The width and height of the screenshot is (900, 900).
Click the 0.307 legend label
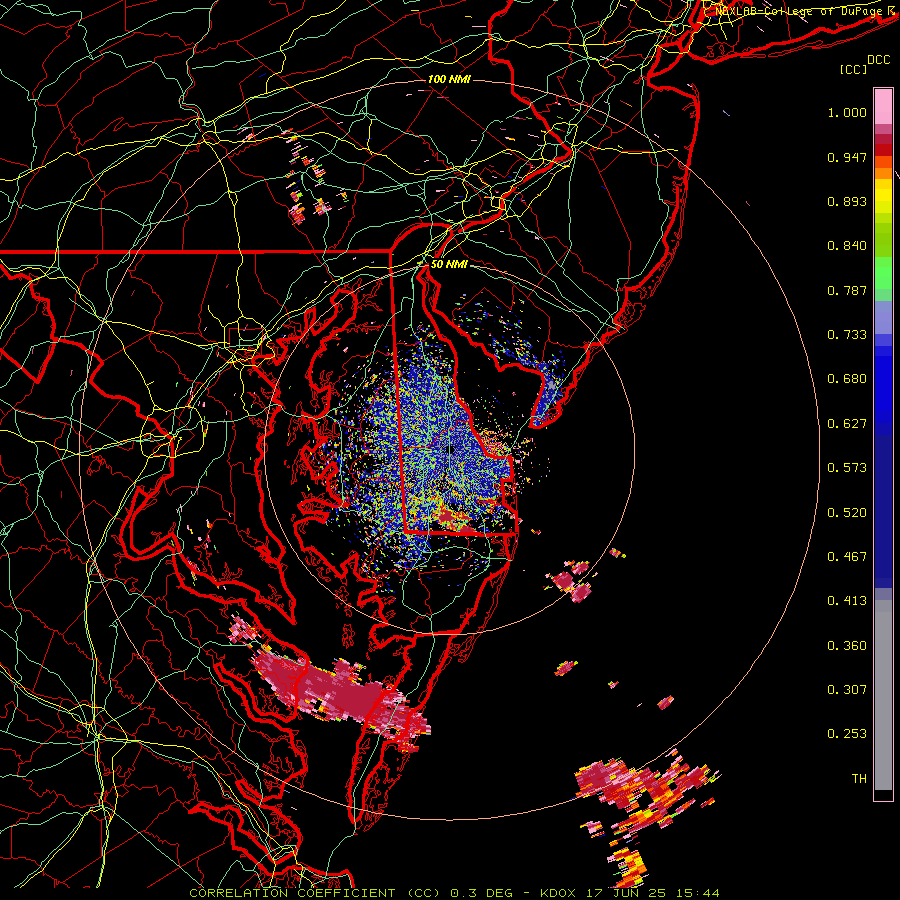847,690
